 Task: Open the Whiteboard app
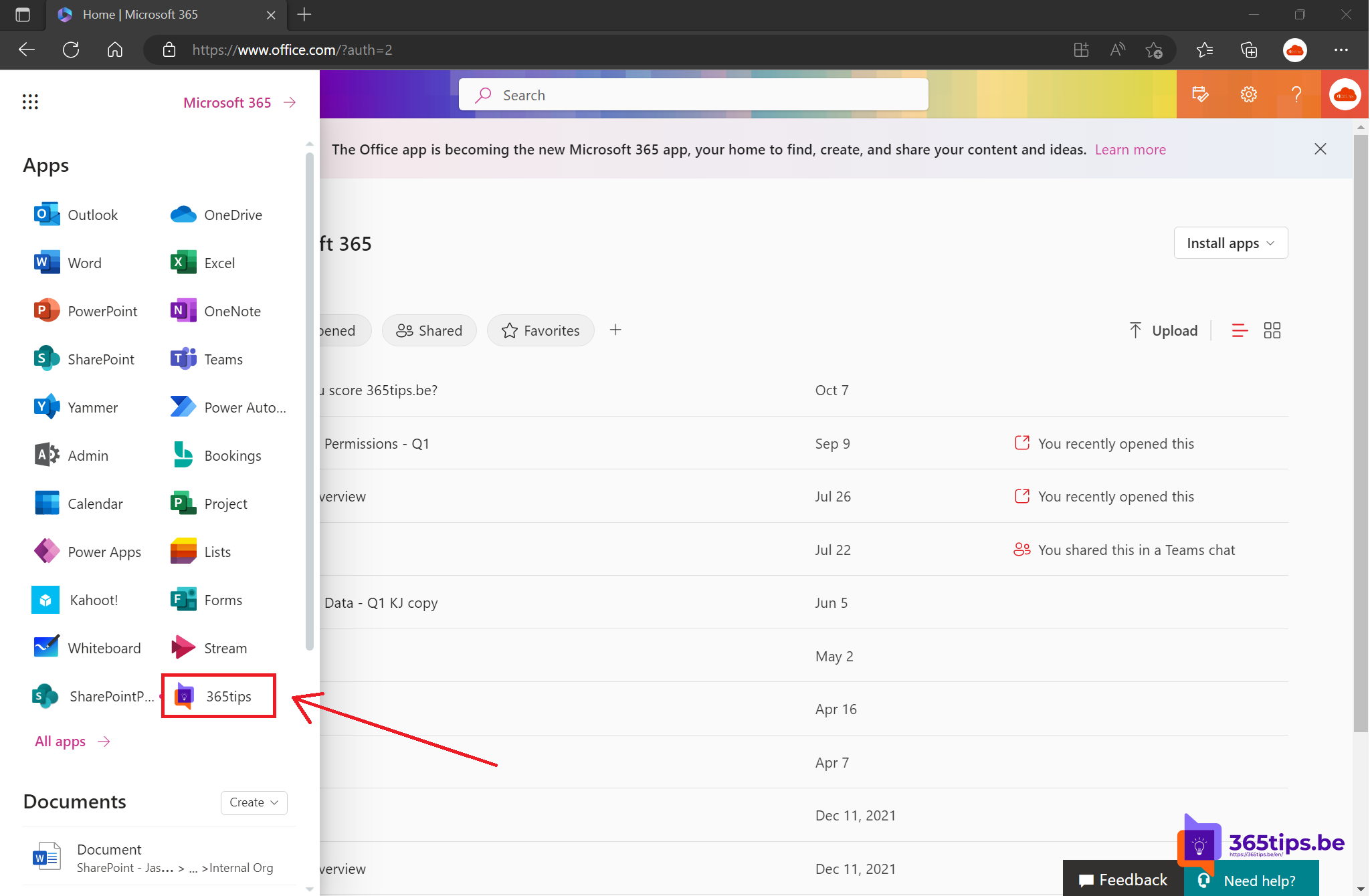(x=103, y=648)
